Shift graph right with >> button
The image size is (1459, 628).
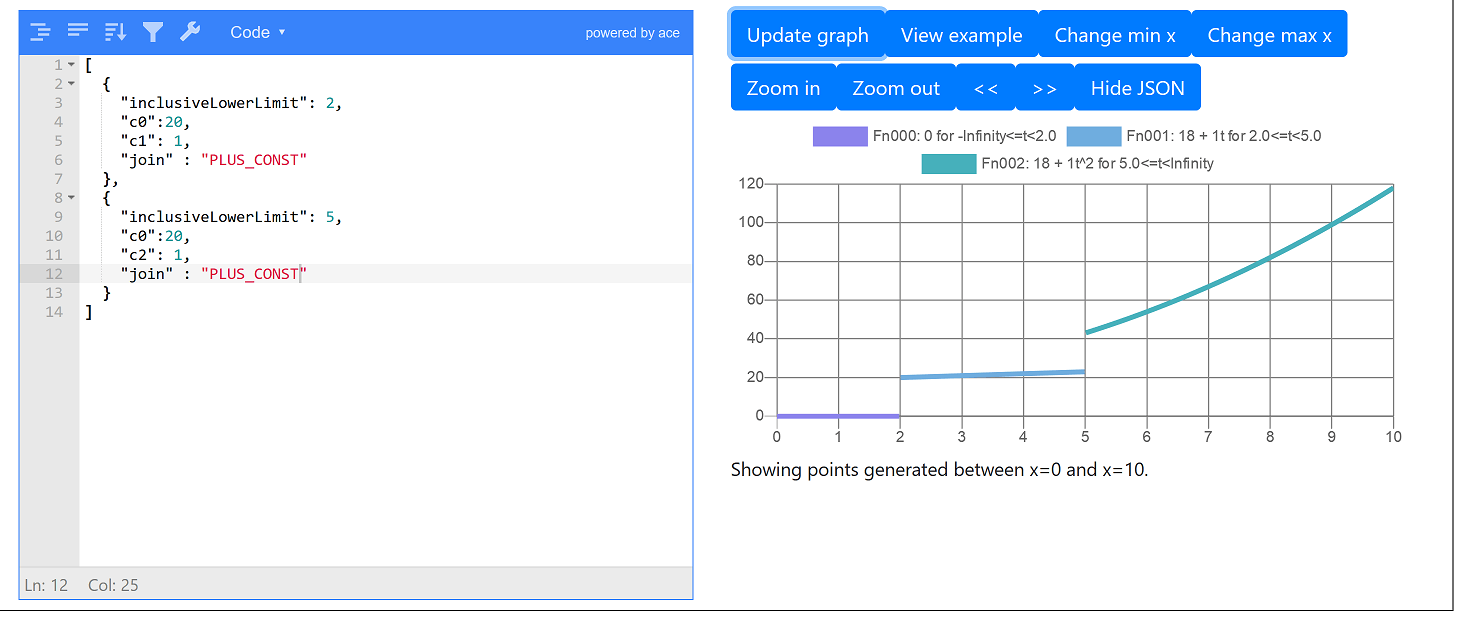click(x=1045, y=88)
